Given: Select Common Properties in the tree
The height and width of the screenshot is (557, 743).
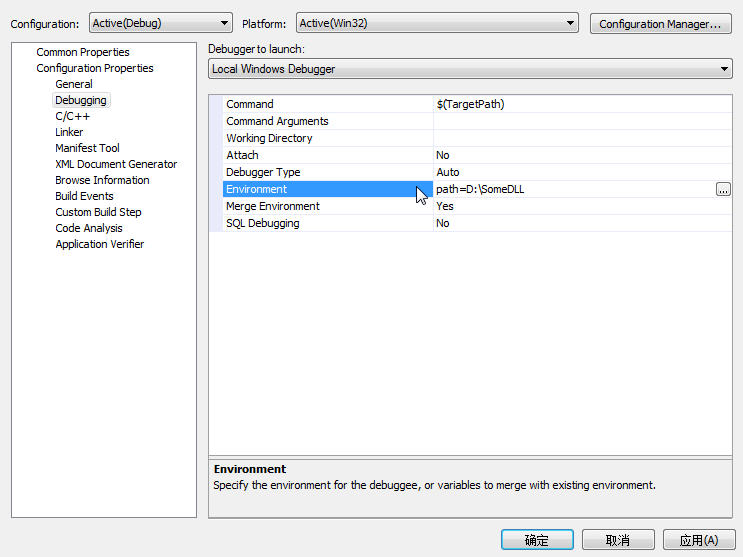Looking at the screenshot, I should (x=83, y=52).
